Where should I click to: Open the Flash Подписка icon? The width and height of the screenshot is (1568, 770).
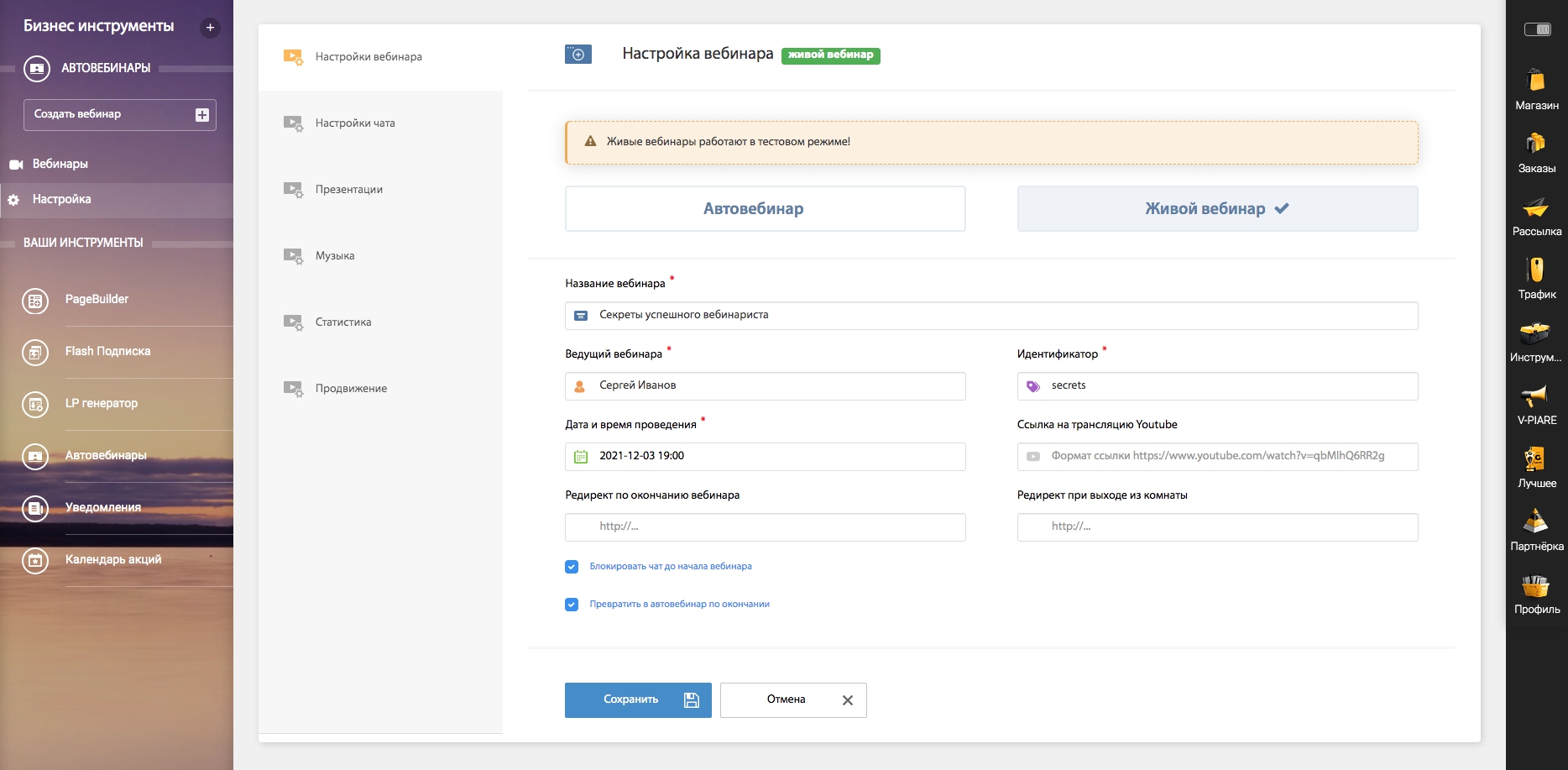point(35,352)
